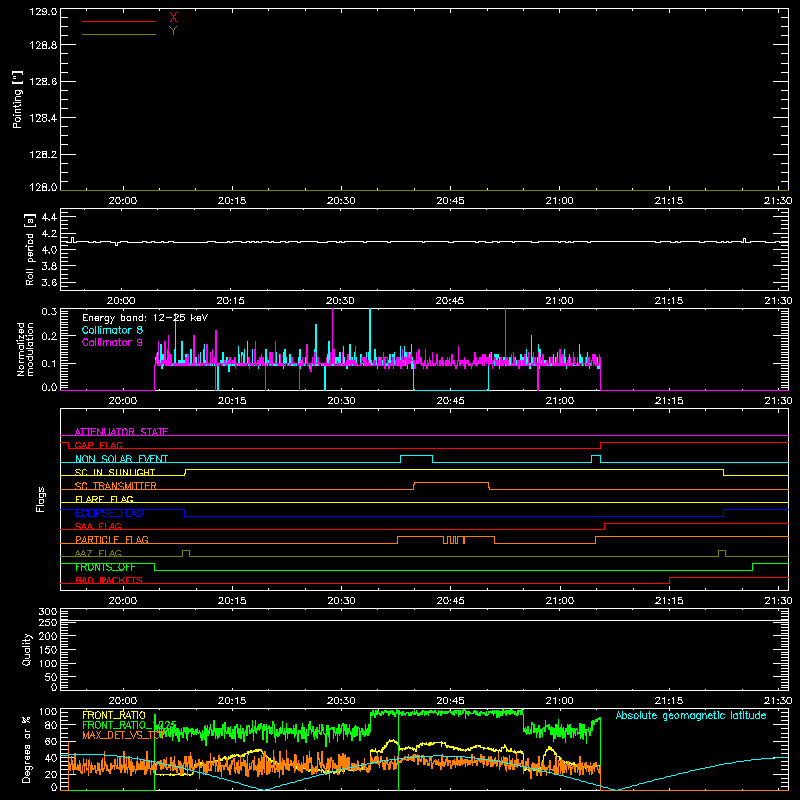
Task: Click 21:15 time label under Flags plot
Action: point(669,601)
